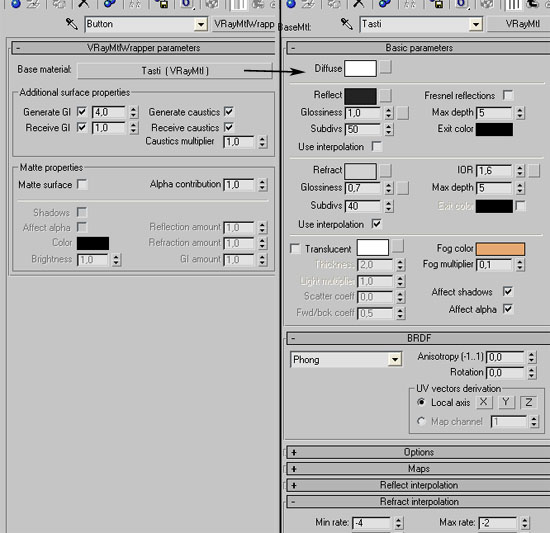Open the Reflect map slot button

pyautogui.click(x=386, y=95)
